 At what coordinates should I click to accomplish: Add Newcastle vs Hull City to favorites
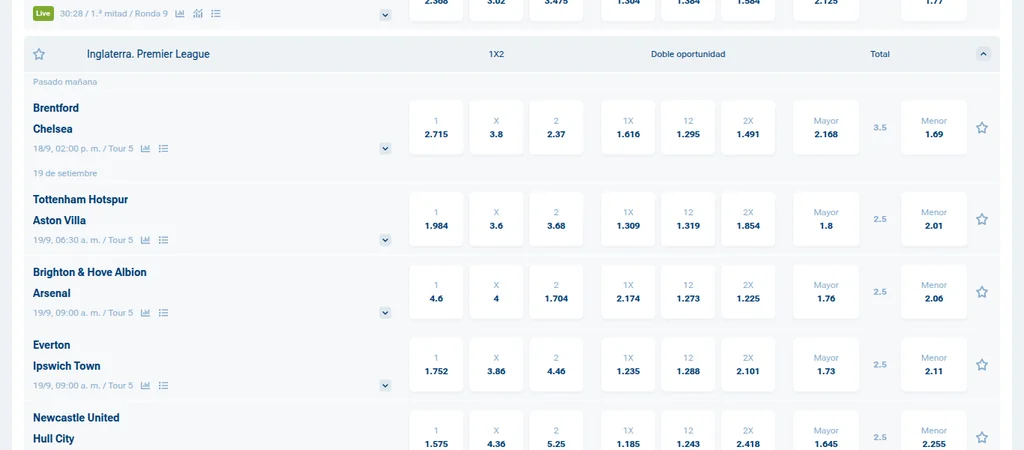[x=982, y=438]
